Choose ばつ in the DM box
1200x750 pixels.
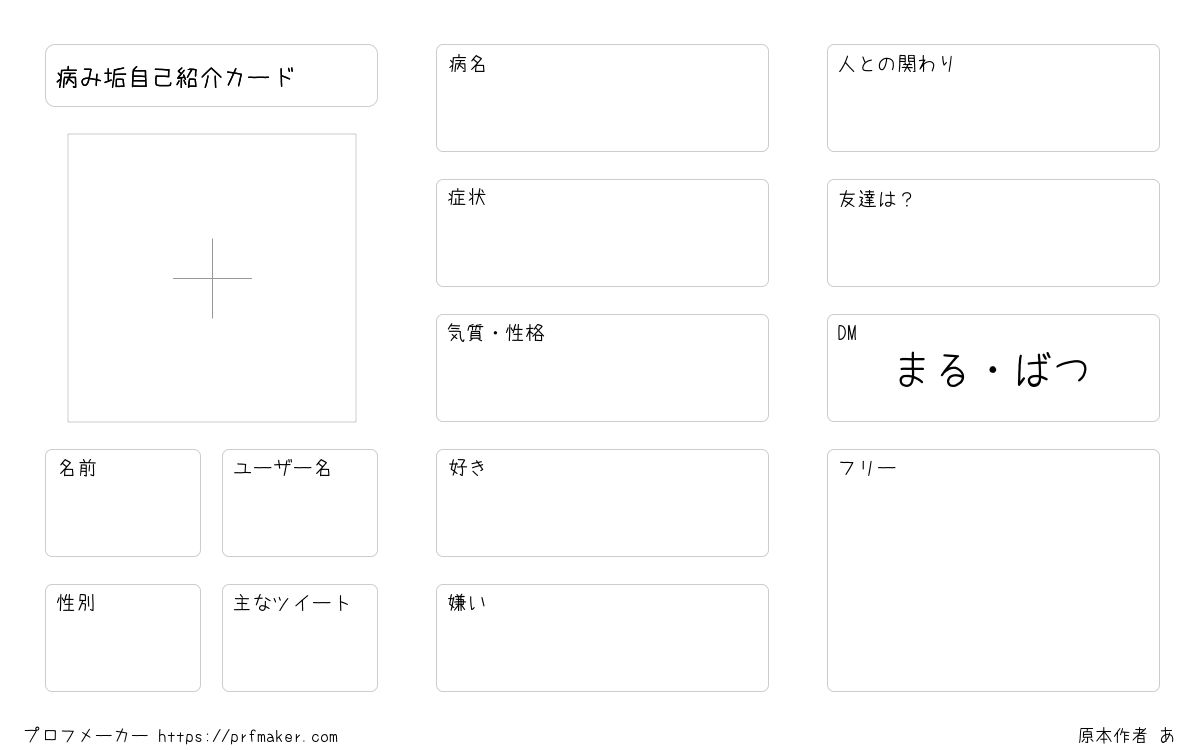1052,370
